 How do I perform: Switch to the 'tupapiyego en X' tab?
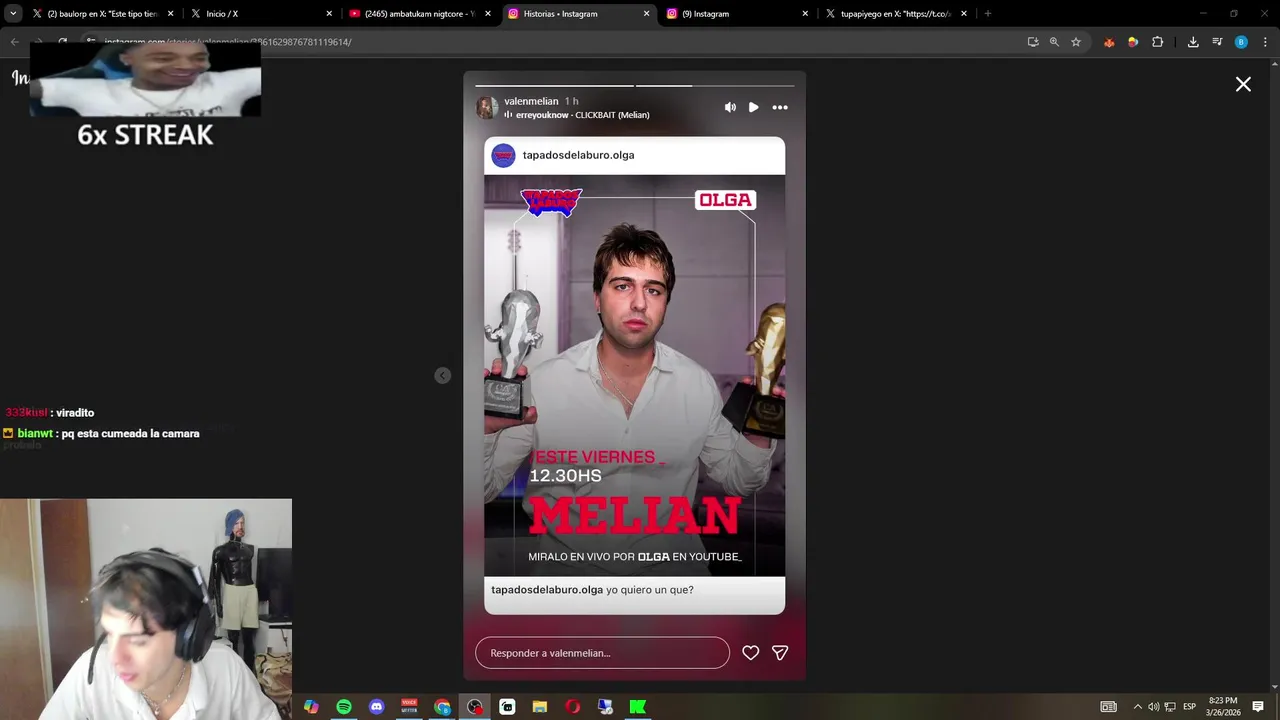[x=895, y=14]
